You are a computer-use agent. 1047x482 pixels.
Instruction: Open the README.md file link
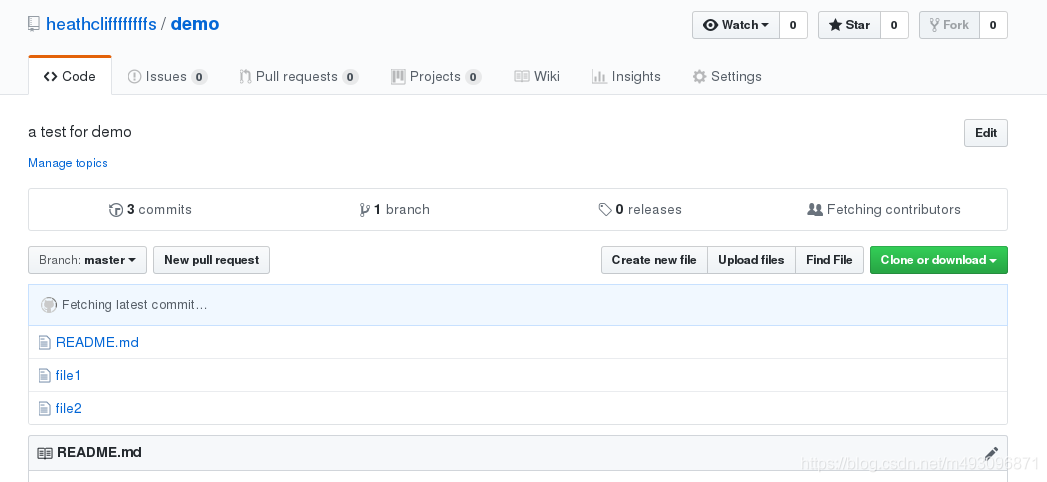(97, 342)
